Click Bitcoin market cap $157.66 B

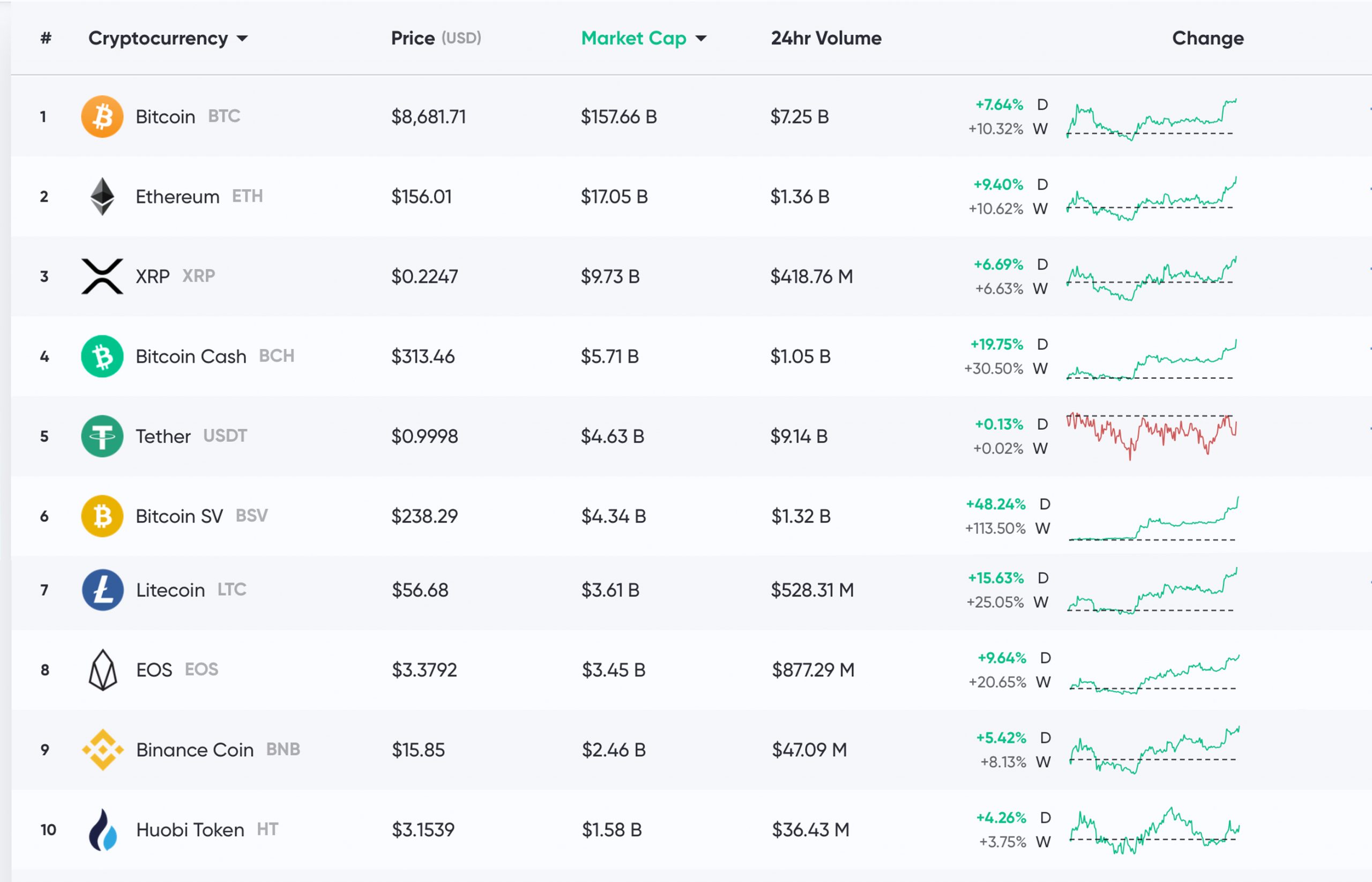pyautogui.click(x=618, y=117)
